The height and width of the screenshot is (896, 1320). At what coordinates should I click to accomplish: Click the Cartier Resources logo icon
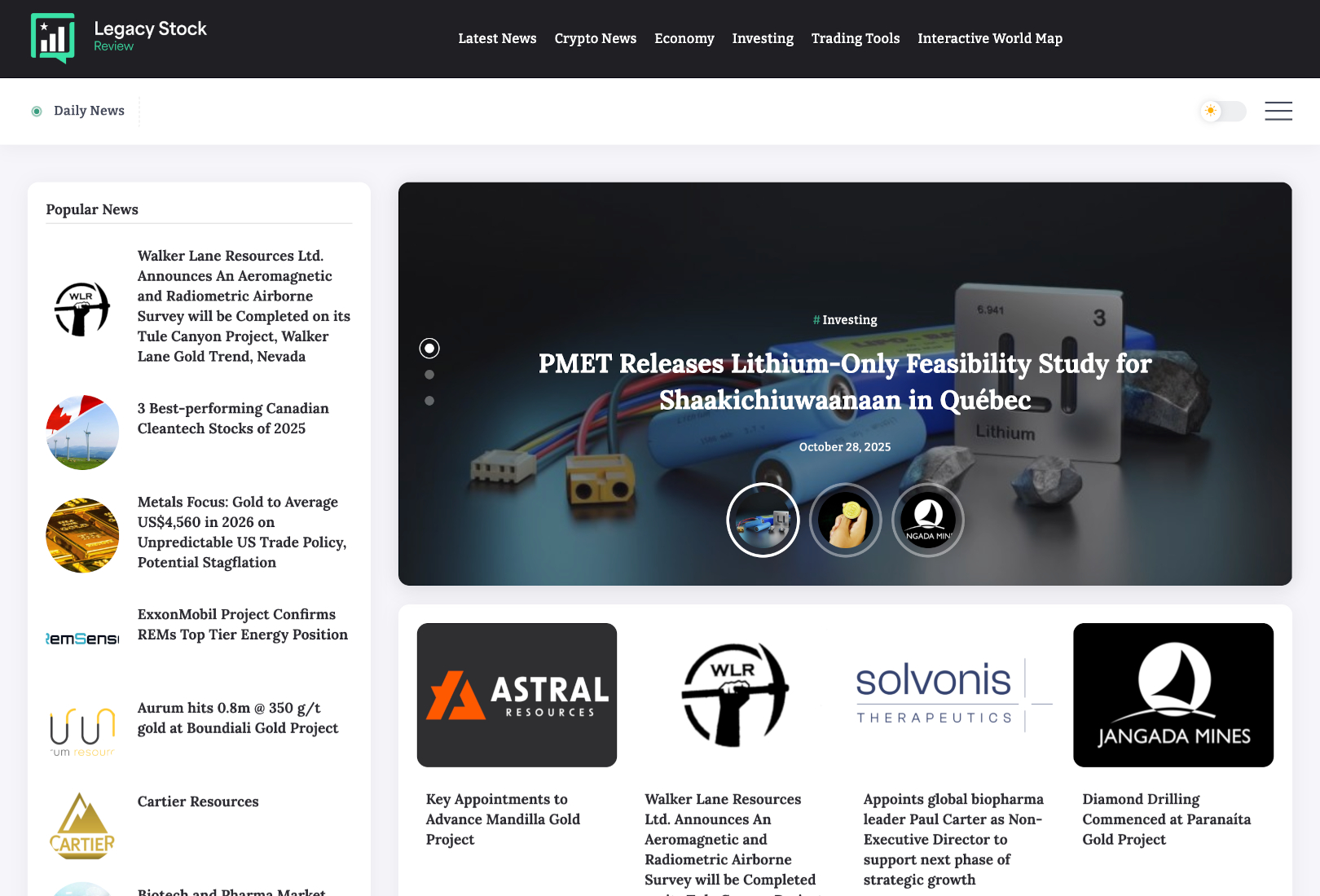coord(82,825)
